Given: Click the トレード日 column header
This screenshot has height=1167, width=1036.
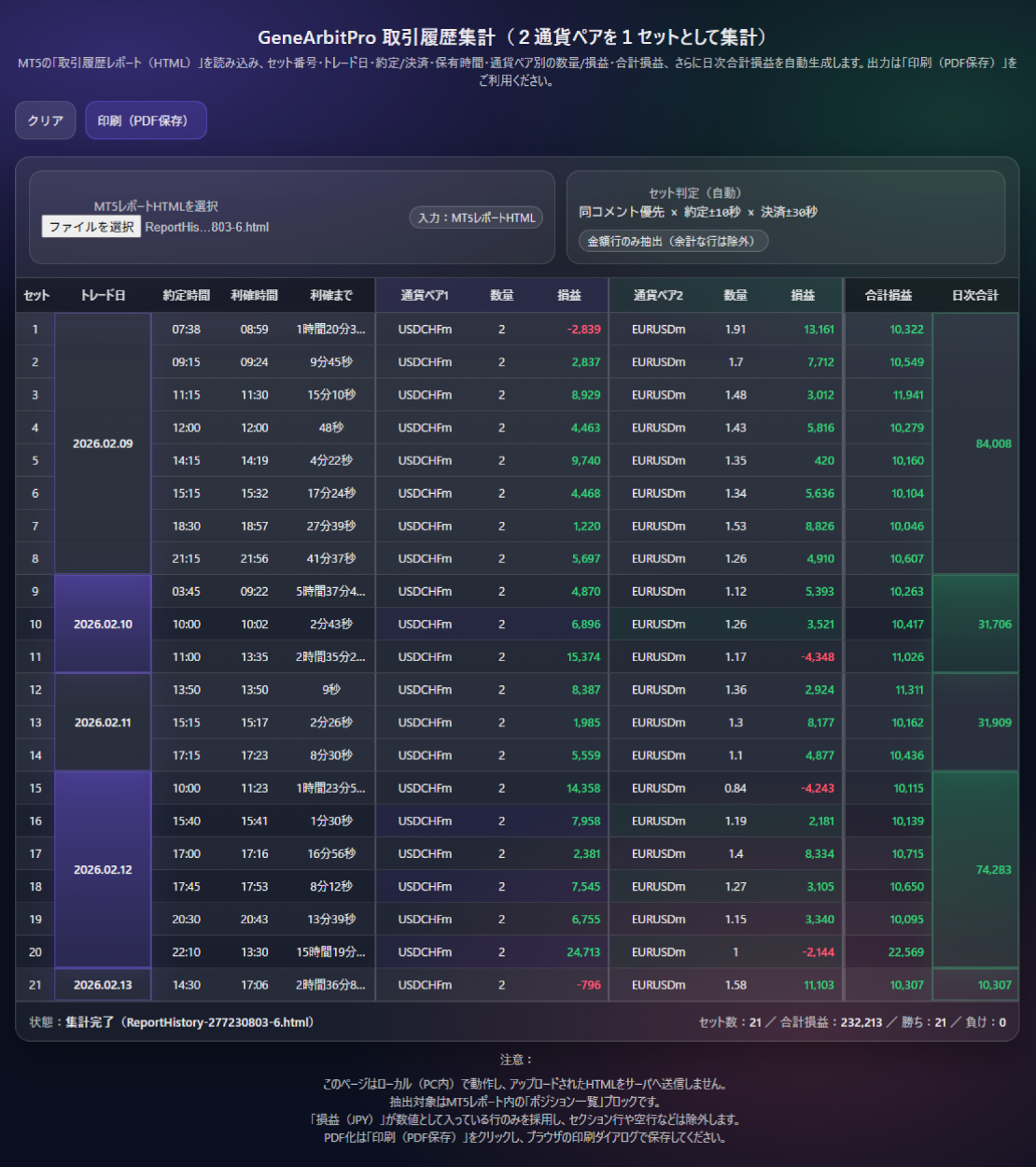Looking at the screenshot, I should click(103, 295).
